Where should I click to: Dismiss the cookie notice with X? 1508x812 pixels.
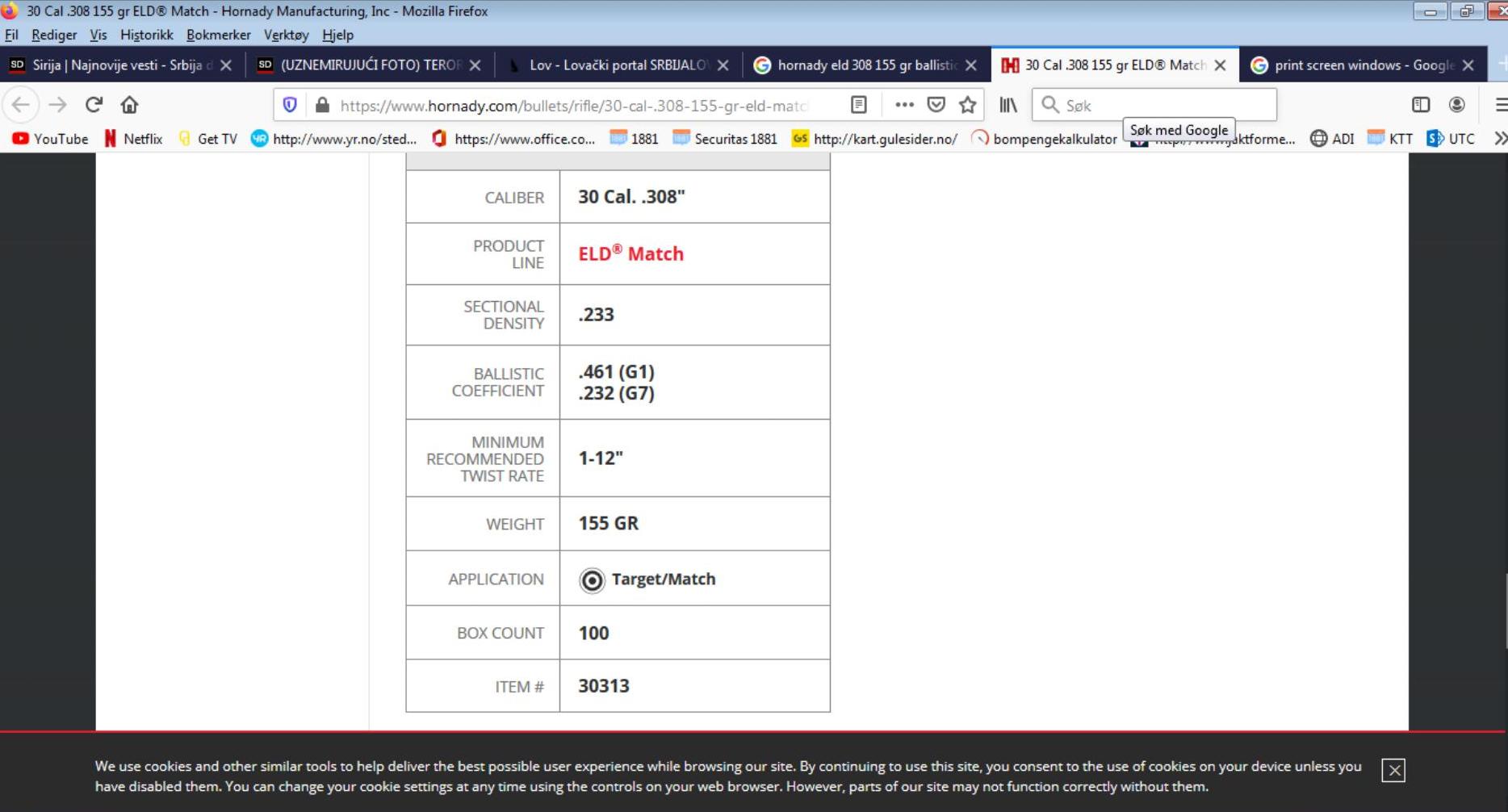coord(1393,771)
